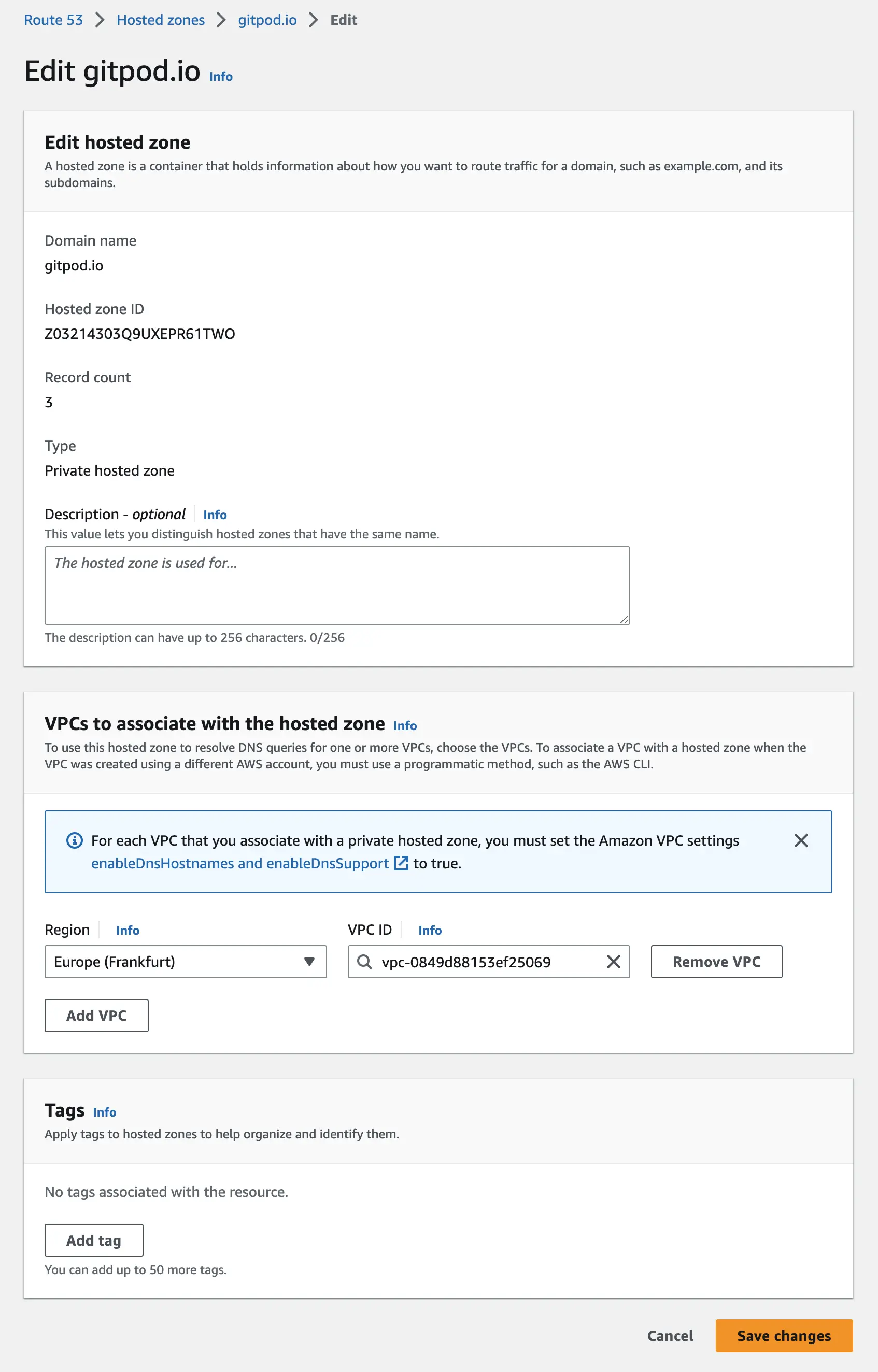Open Info link next to Region label
Screen dimensions: 878x1372
(128, 930)
